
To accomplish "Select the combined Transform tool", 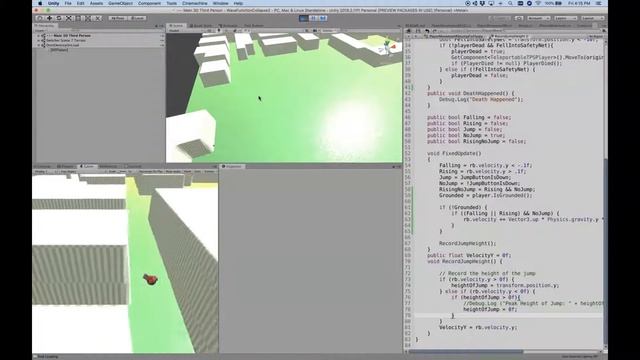I will coord(88,18).
